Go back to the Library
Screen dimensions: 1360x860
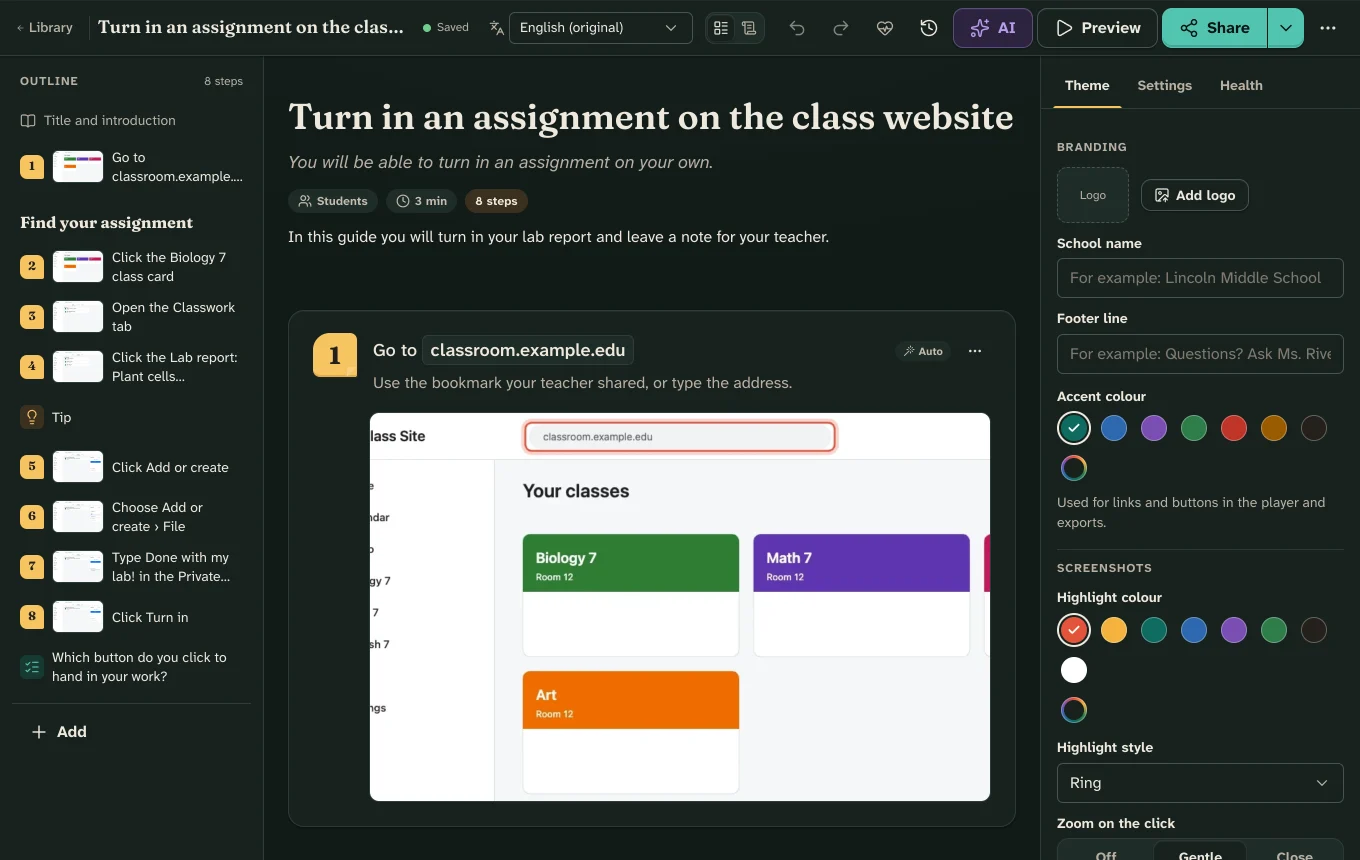tap(45, 28)
